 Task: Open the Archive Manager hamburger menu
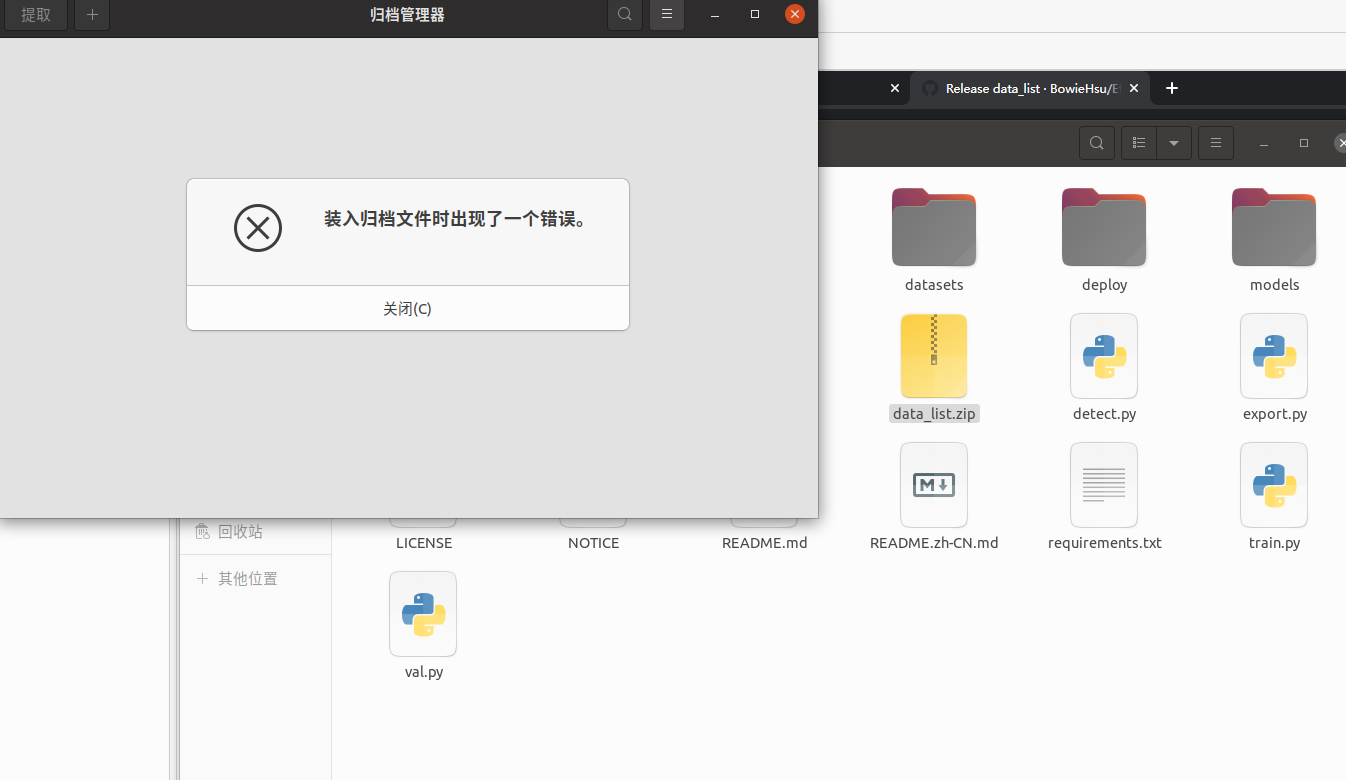point(666,14)
